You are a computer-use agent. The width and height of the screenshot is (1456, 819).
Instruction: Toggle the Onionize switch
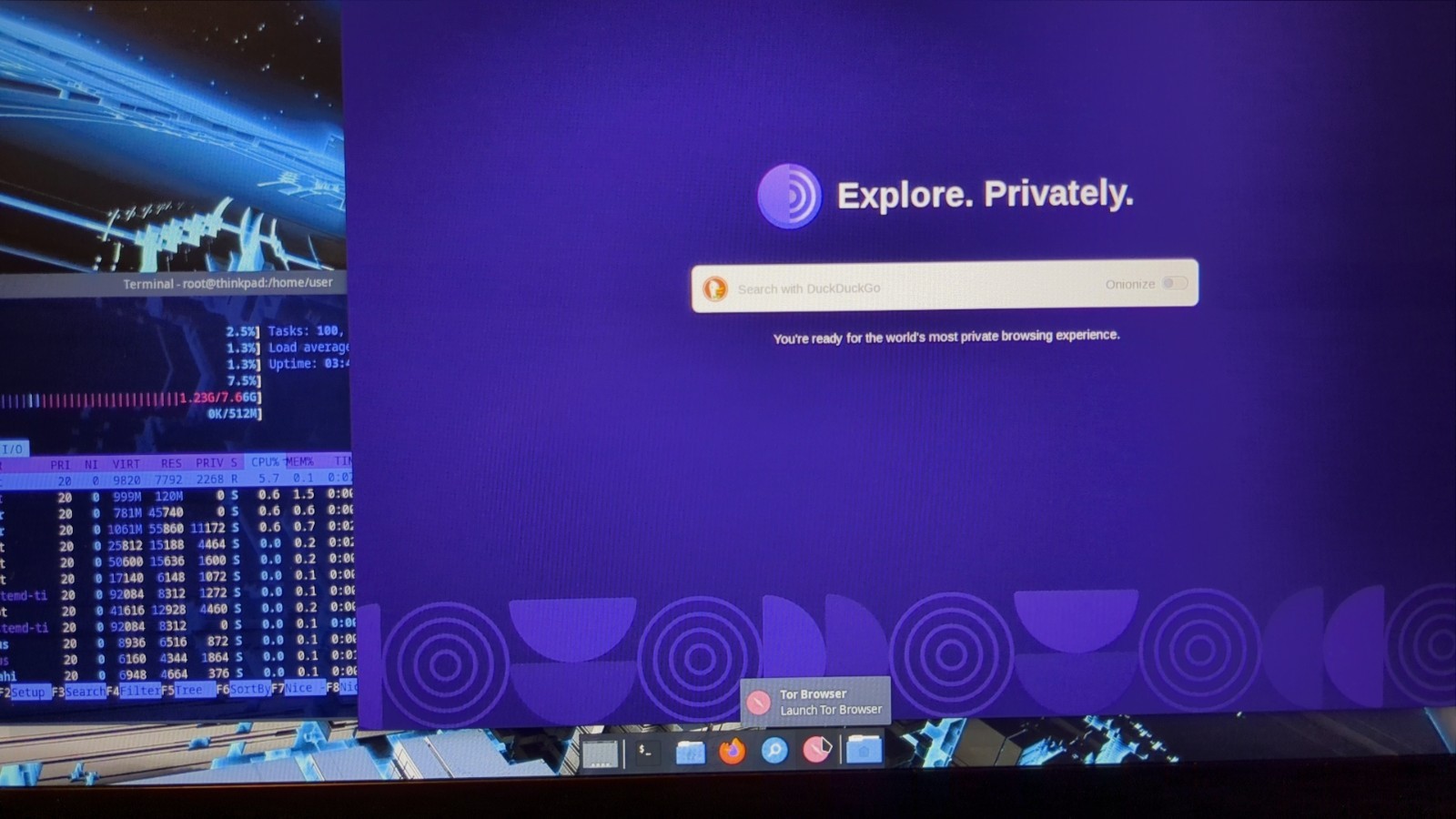[x=1175, y=283]
